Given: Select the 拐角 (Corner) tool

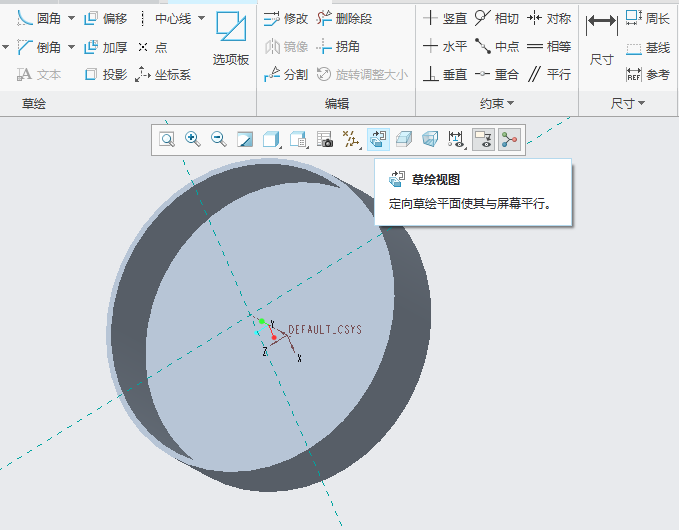Looking at the screenshot, I should (x=338, y=47).
